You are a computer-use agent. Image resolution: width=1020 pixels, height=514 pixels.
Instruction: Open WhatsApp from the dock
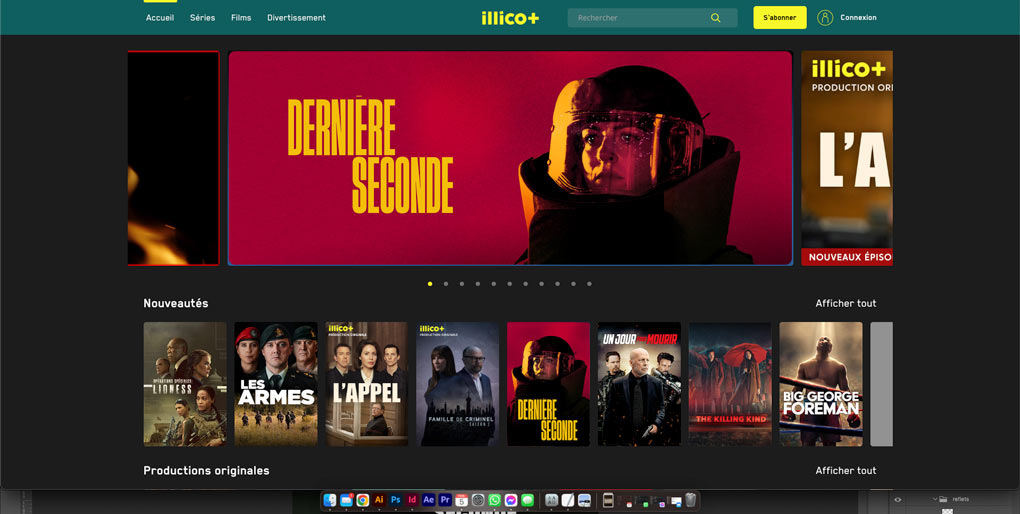[494, 500]
